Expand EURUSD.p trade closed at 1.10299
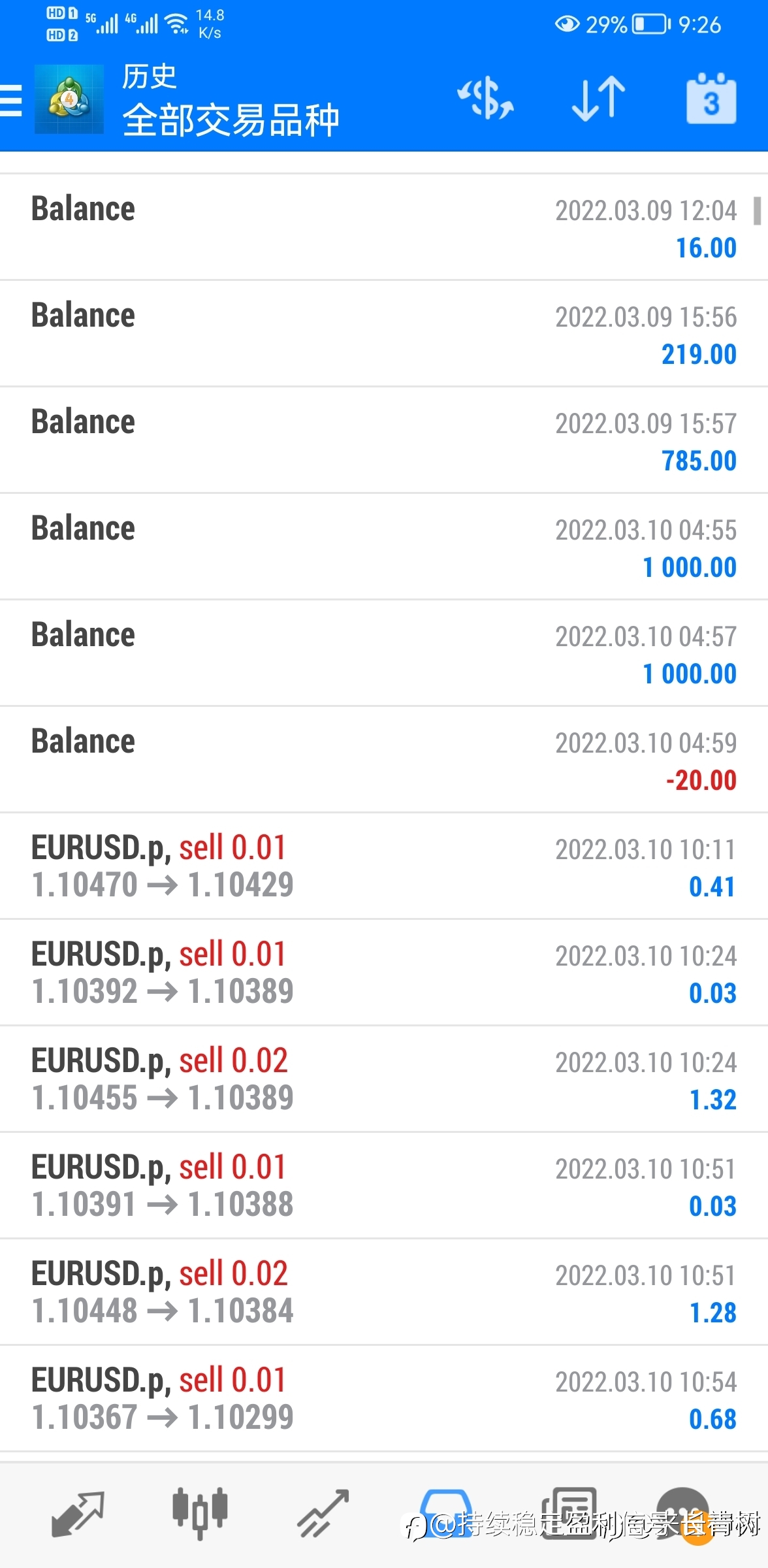The height and width of the screenshot is (1568, 768). click(384, 1399)
